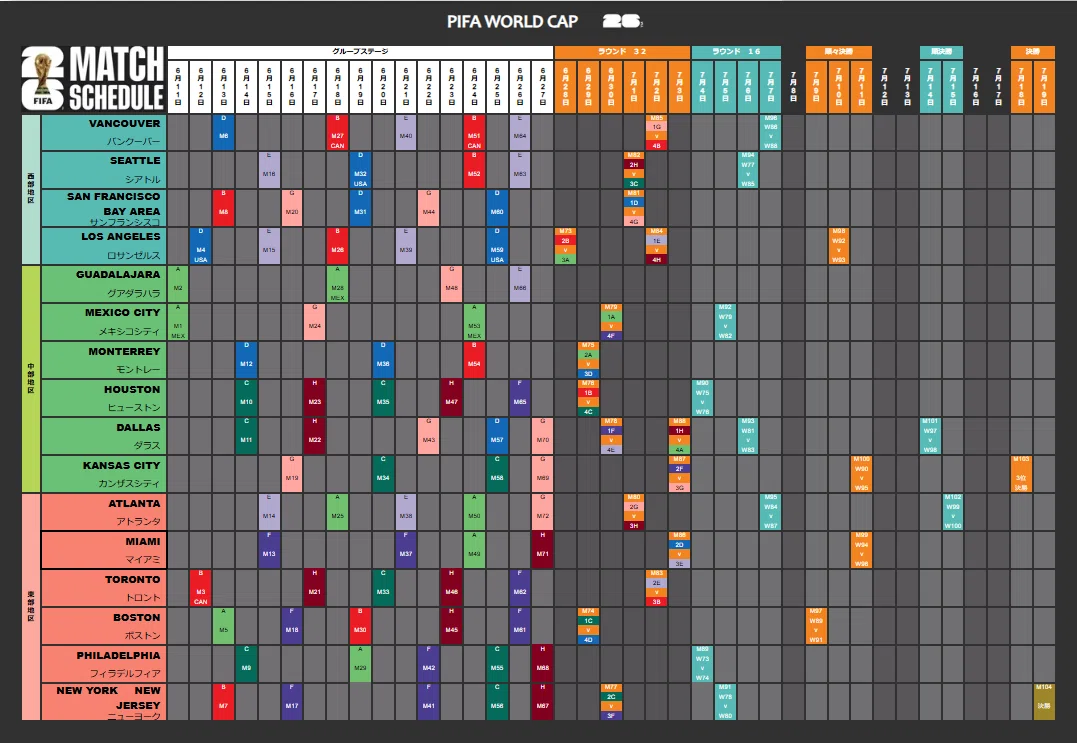This screenshot has width=1077, height=743.
Task: Select the 決勝 final stage header
Action: click(x=1033, y=52)
